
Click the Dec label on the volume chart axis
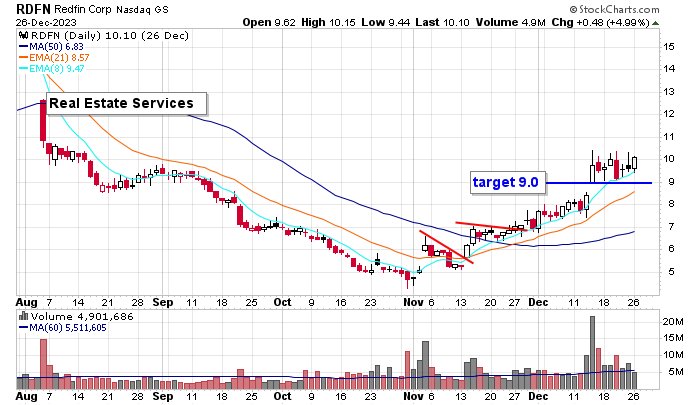pyautogui.click(x=538, y=397)
